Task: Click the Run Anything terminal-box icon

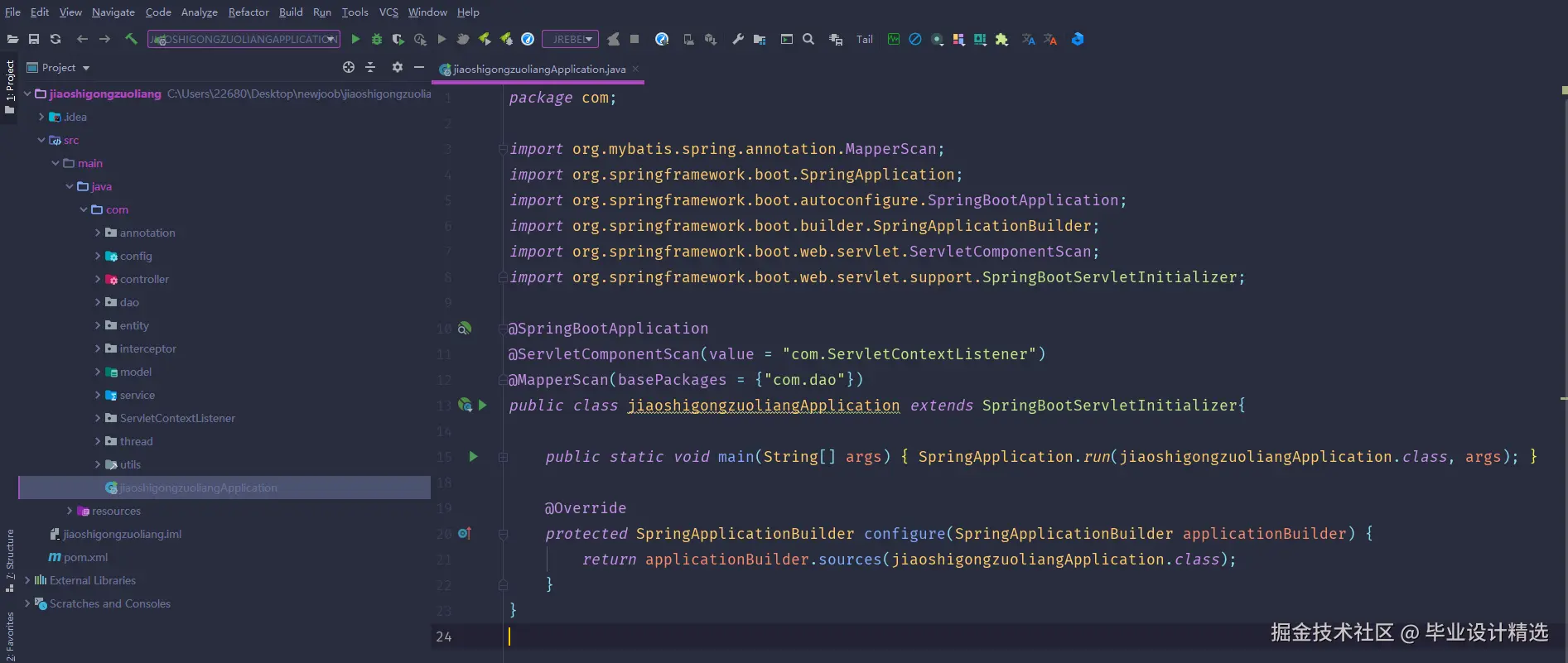Action: coord(787,39)
